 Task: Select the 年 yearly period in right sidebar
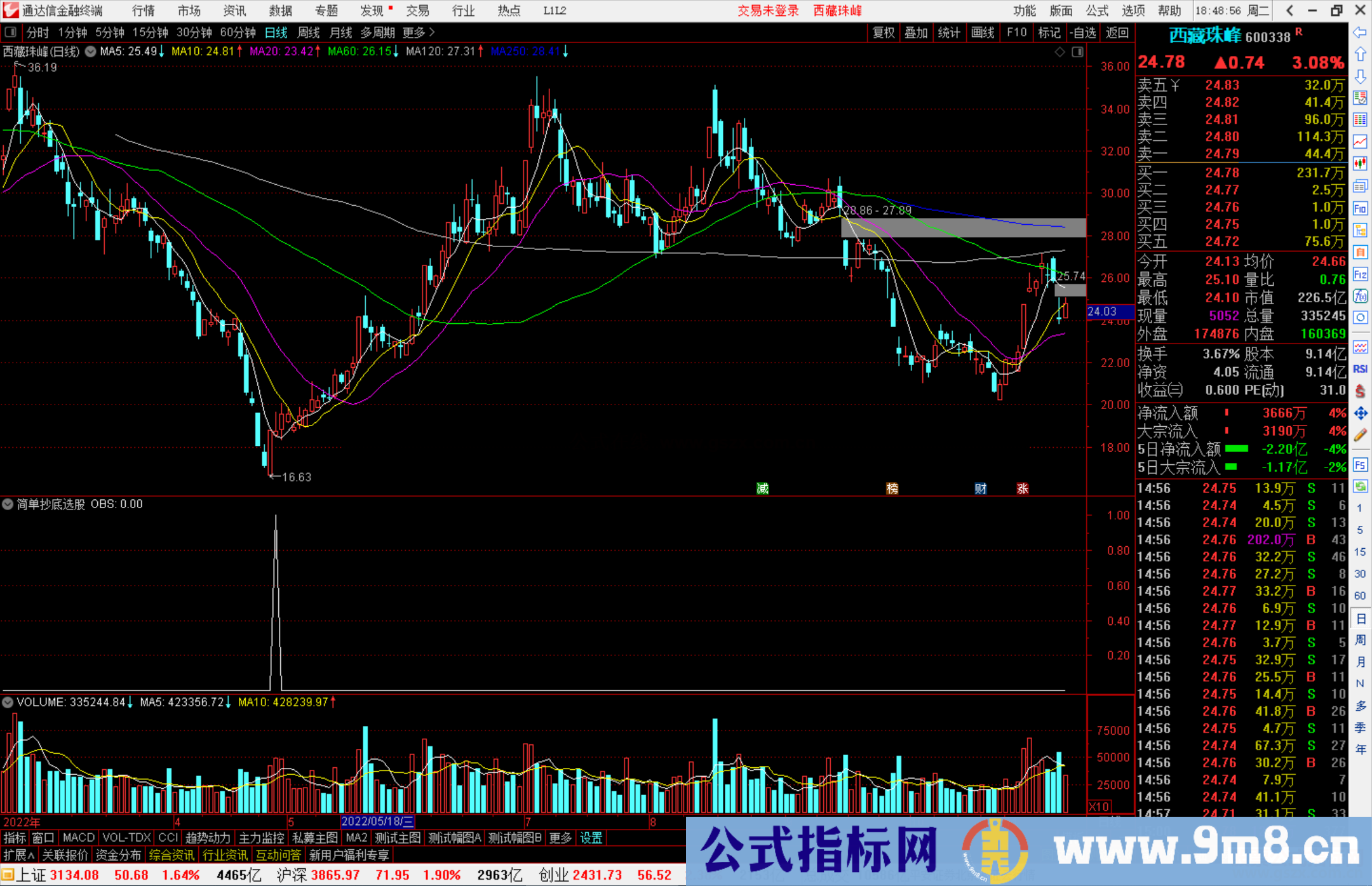pyautogui.click(x=1360, y=749)
